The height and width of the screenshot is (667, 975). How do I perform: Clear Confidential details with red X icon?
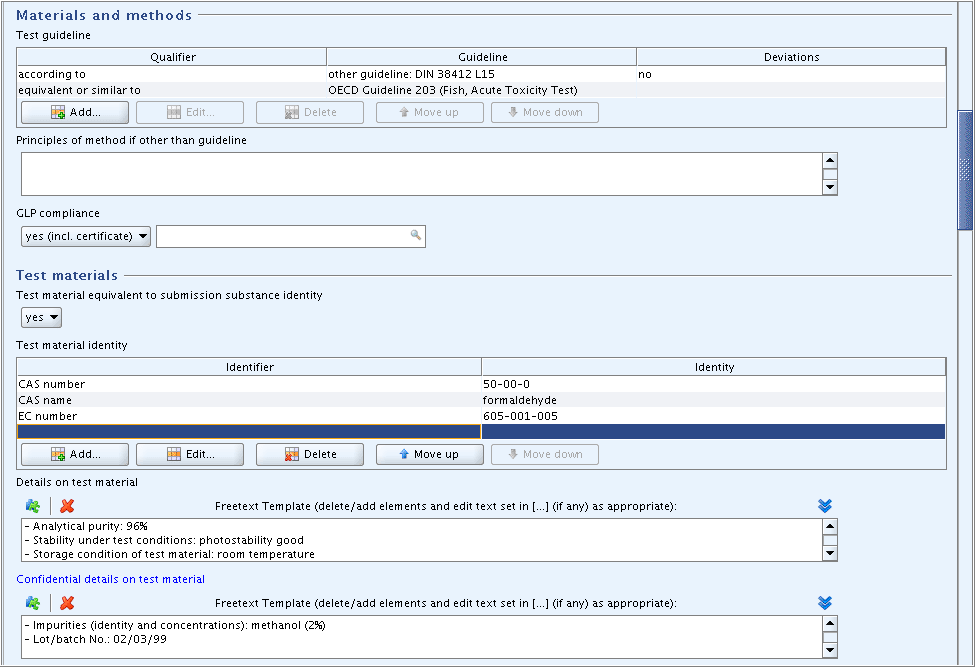[67, 603]
